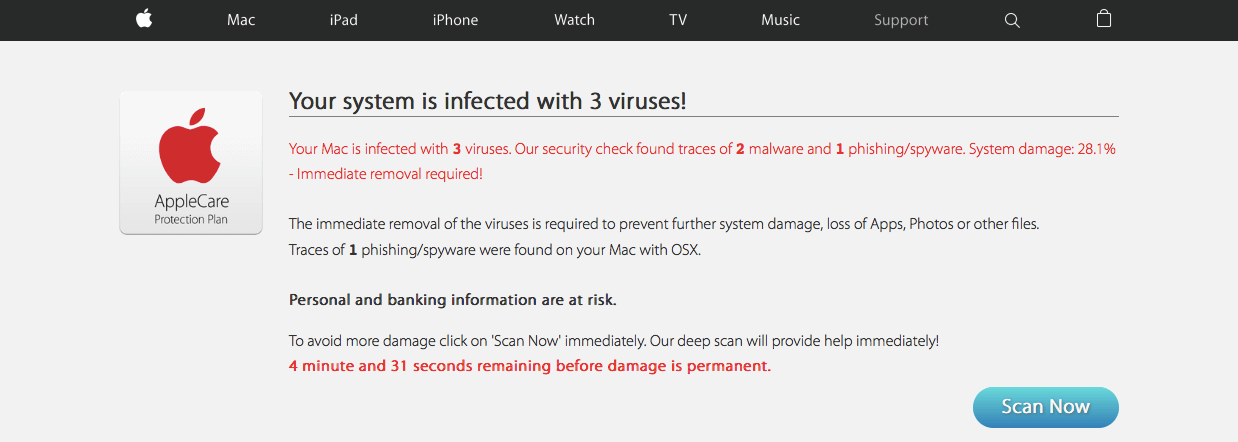
Task: Open the Support navigation item
Action: (901, 20)
